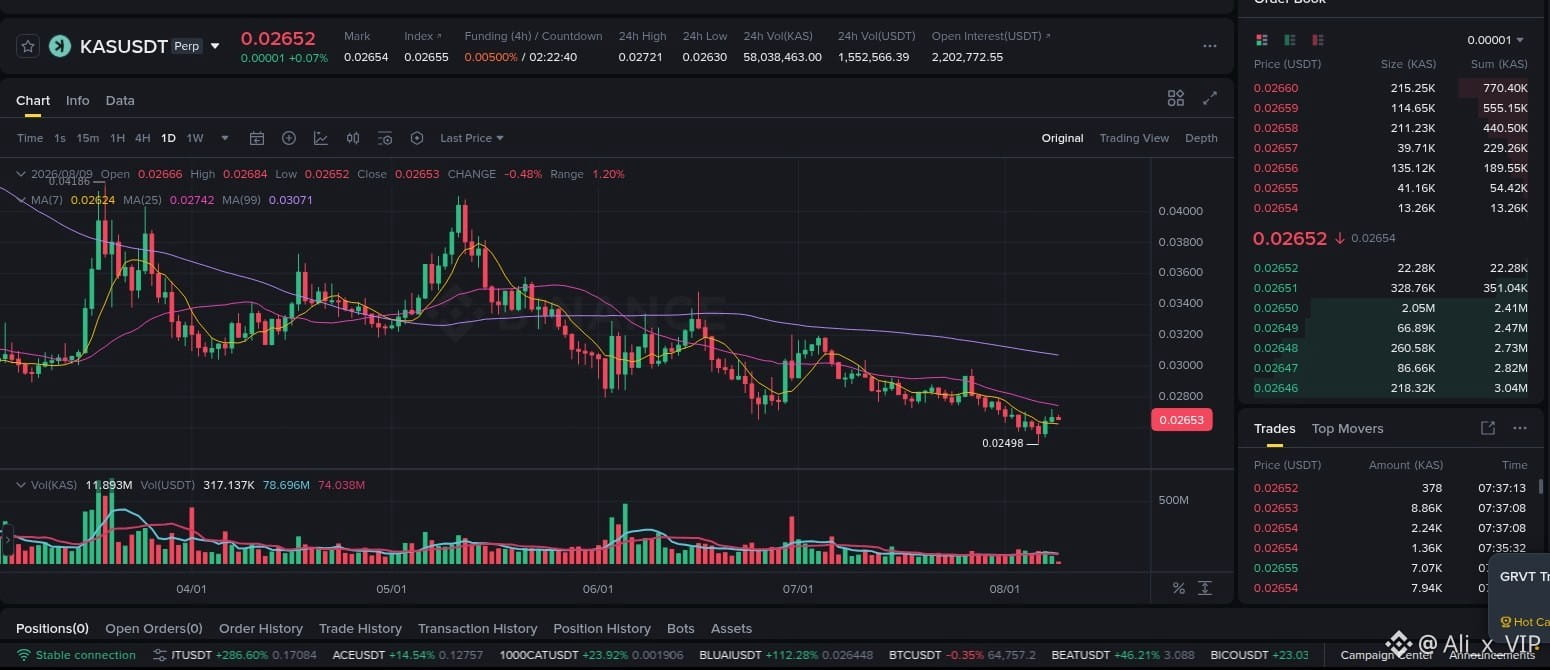This screenshot has width=1550, height=670.
Task: Show both bids and asks order book view
Action: 1262,40
